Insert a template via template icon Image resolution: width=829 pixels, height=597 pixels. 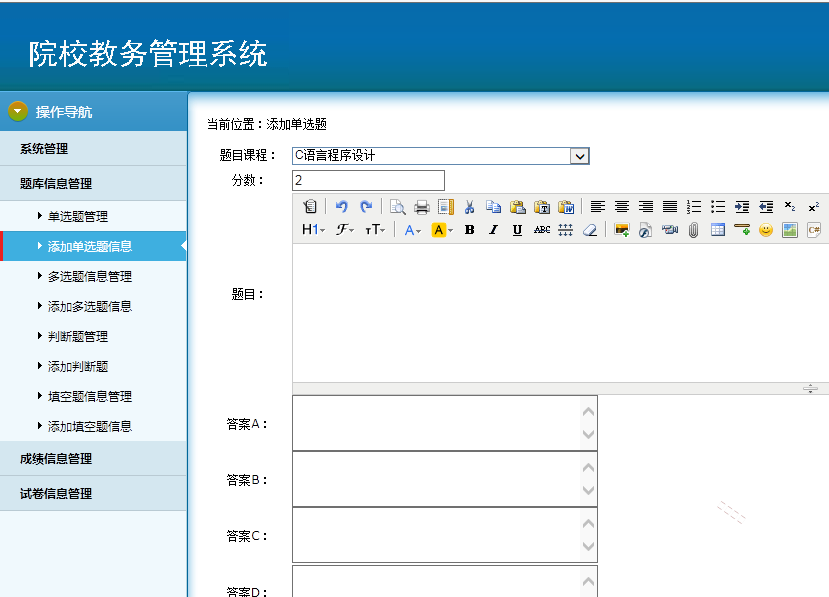pyautogui.click(x=446, y=207)
